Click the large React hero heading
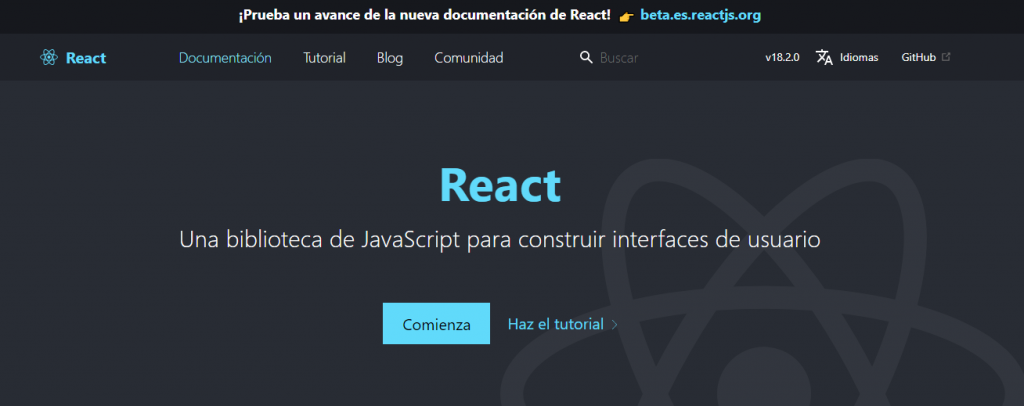Image resolution: width=1024 pixels, height=406 pixels. (500, 187)
